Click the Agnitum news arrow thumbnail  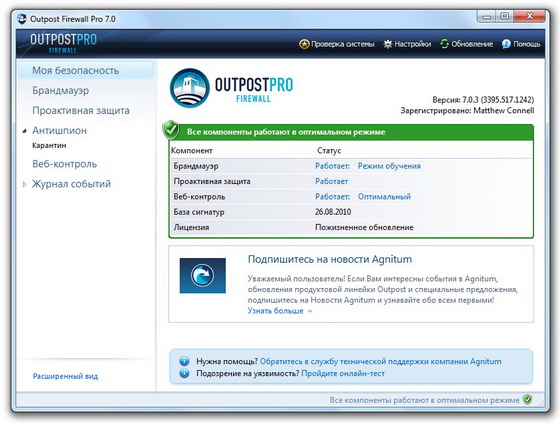[x=202, y=275]
